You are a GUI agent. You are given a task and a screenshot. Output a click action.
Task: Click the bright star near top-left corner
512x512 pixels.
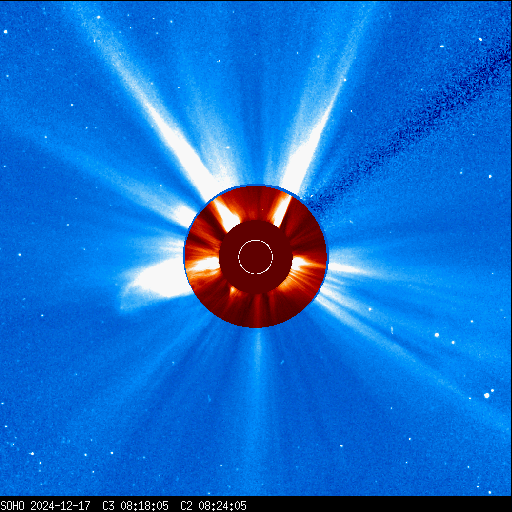6,32
